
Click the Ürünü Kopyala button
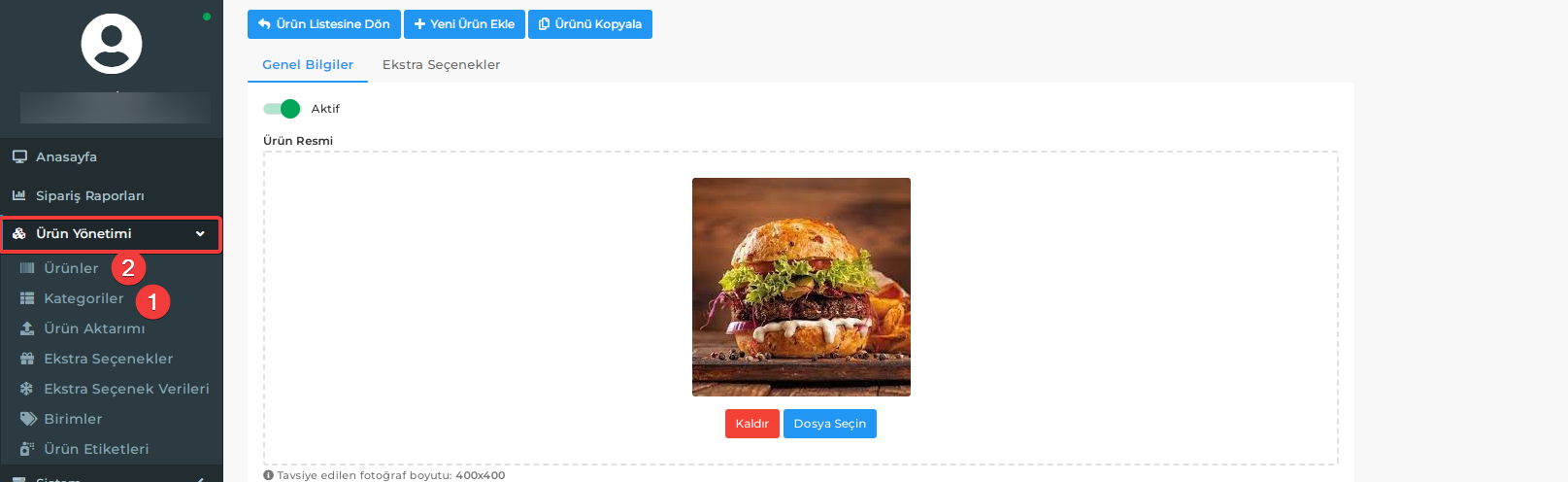[x=590, y=24]
